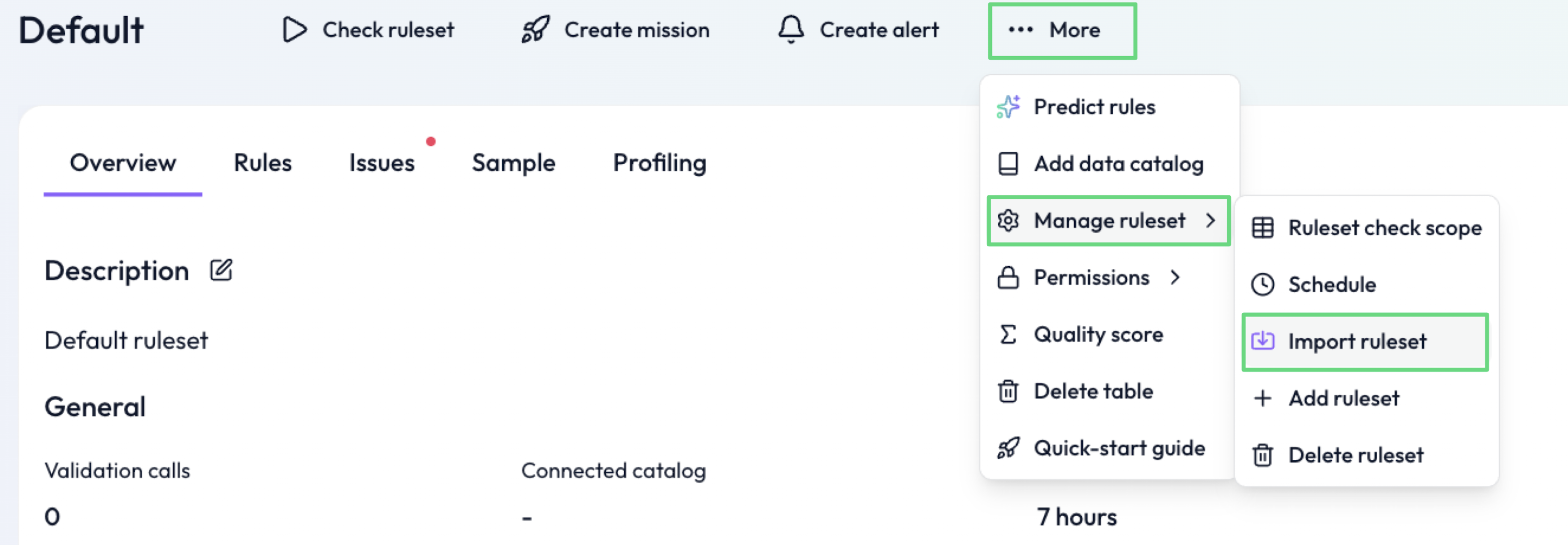The image size is (1568, 545).
Task: Open the Issues tab
Action: 382,163
